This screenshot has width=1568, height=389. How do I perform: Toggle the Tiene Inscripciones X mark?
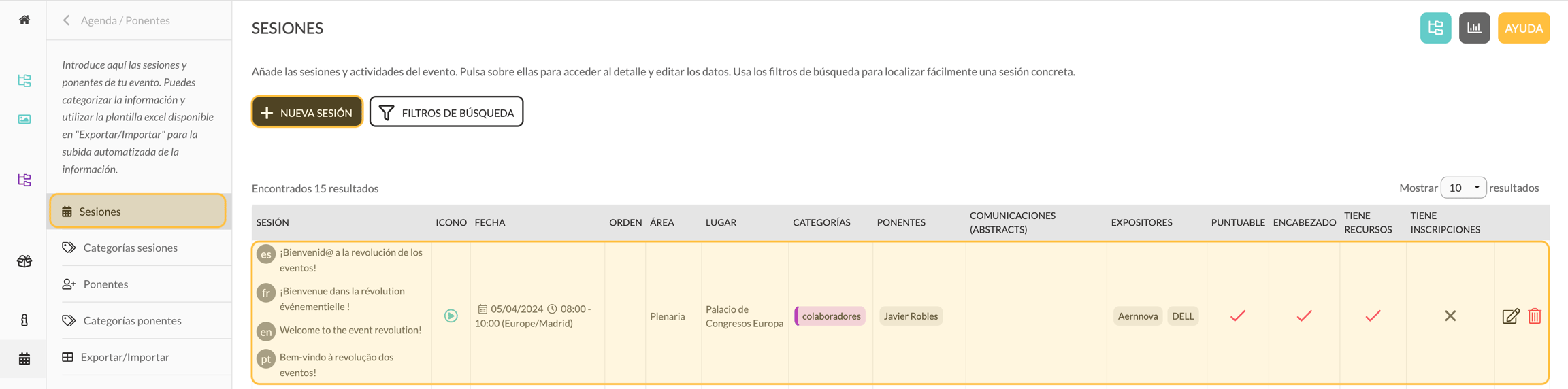point(1450,316)
